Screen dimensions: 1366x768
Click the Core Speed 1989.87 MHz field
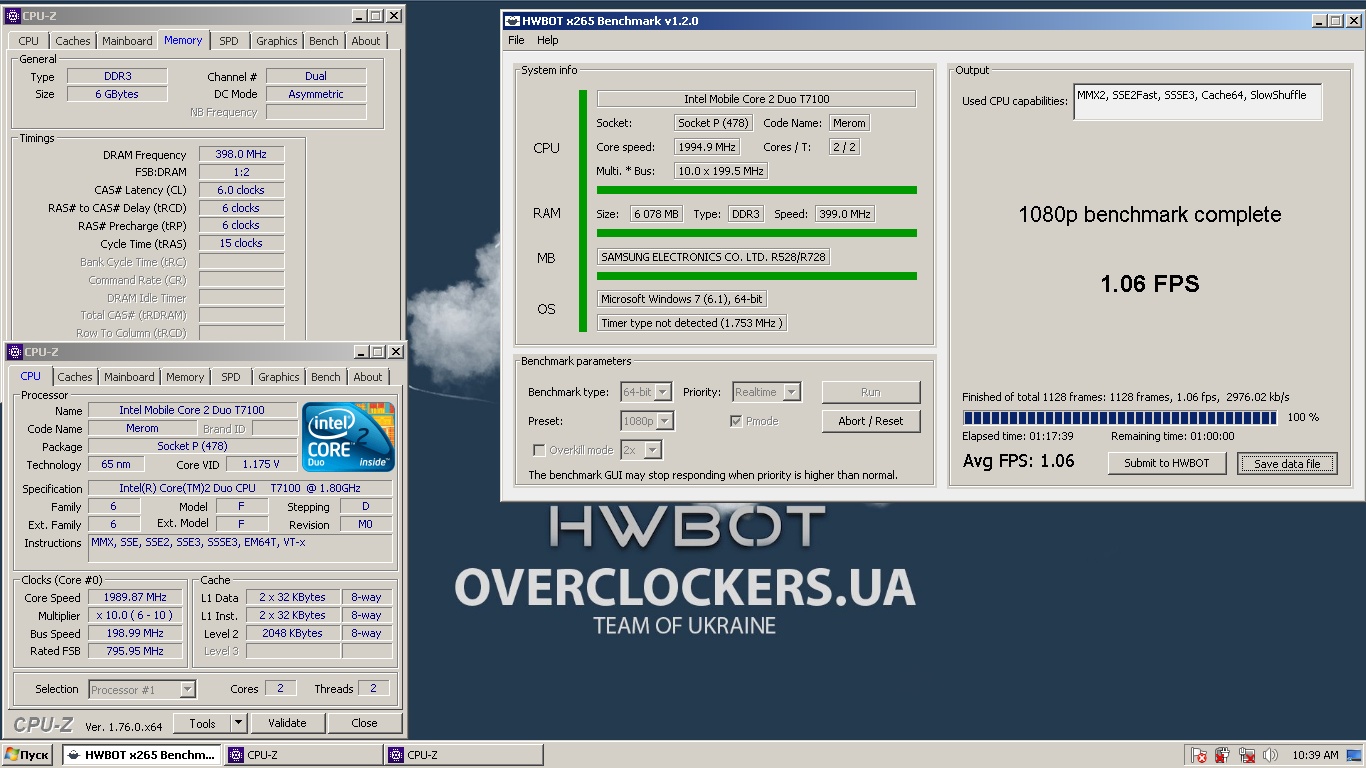(x=135, y=597)
